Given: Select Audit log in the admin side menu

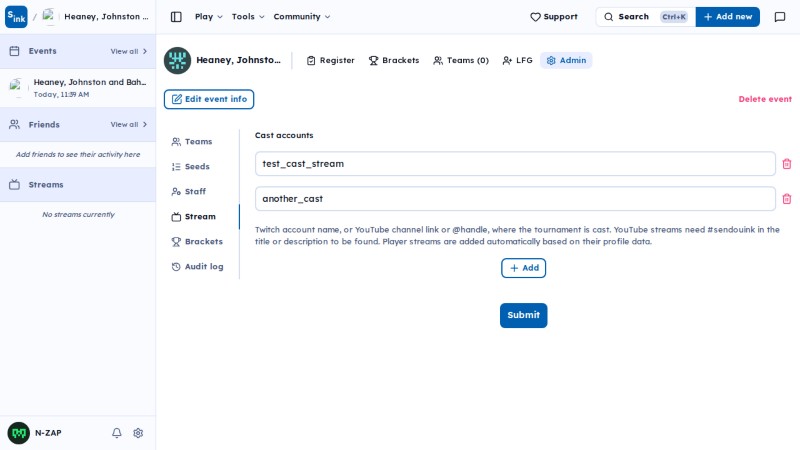Looking at the screenshot, I should tap(197, 266).
